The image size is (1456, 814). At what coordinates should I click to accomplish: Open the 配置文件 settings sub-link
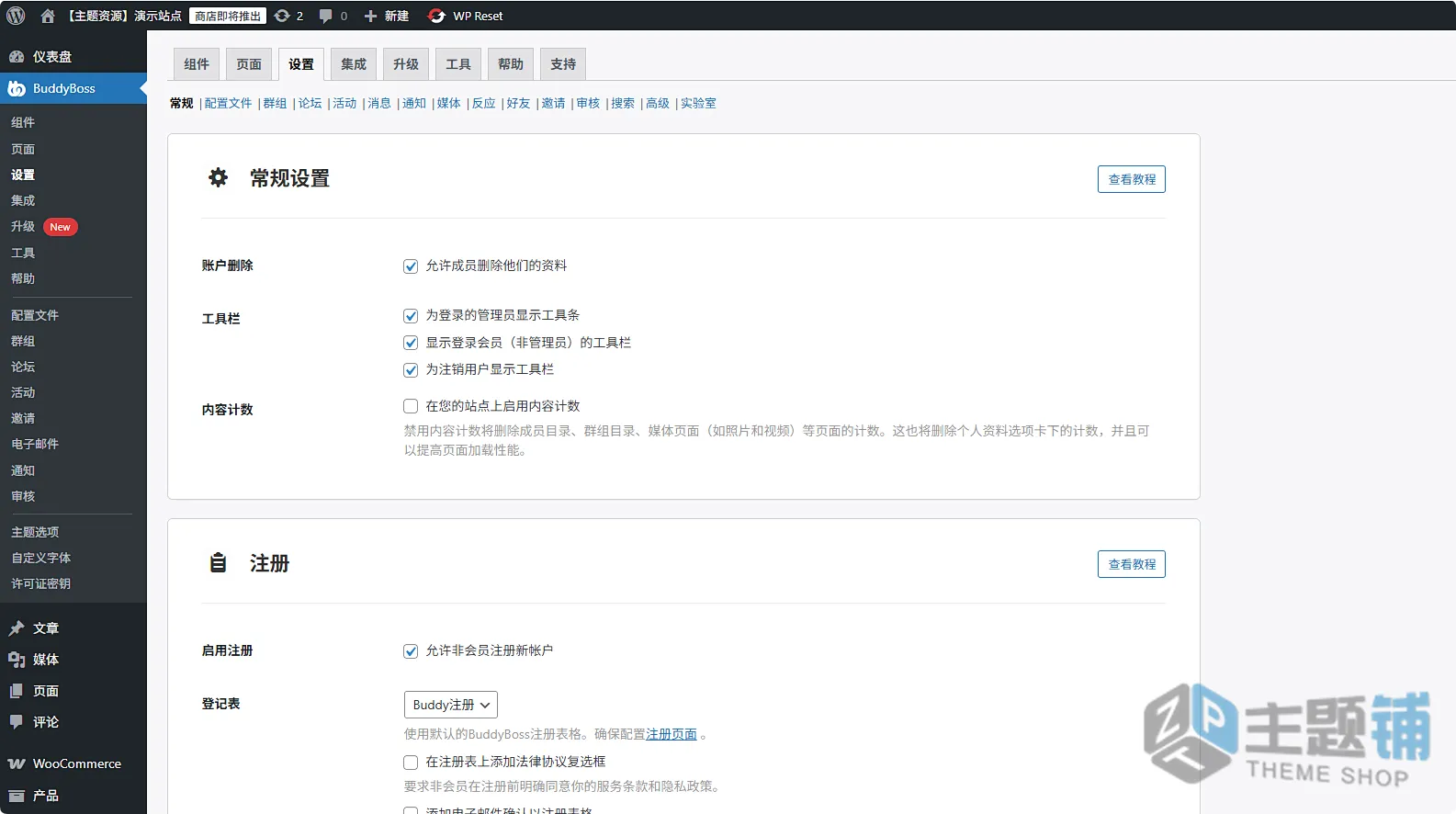(228, 103)
